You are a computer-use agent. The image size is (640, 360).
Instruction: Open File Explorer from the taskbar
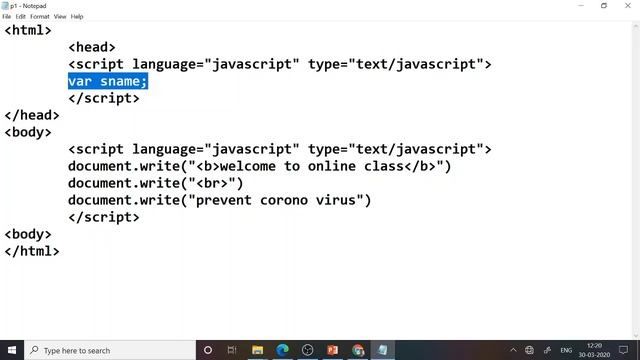pos(258,350)
